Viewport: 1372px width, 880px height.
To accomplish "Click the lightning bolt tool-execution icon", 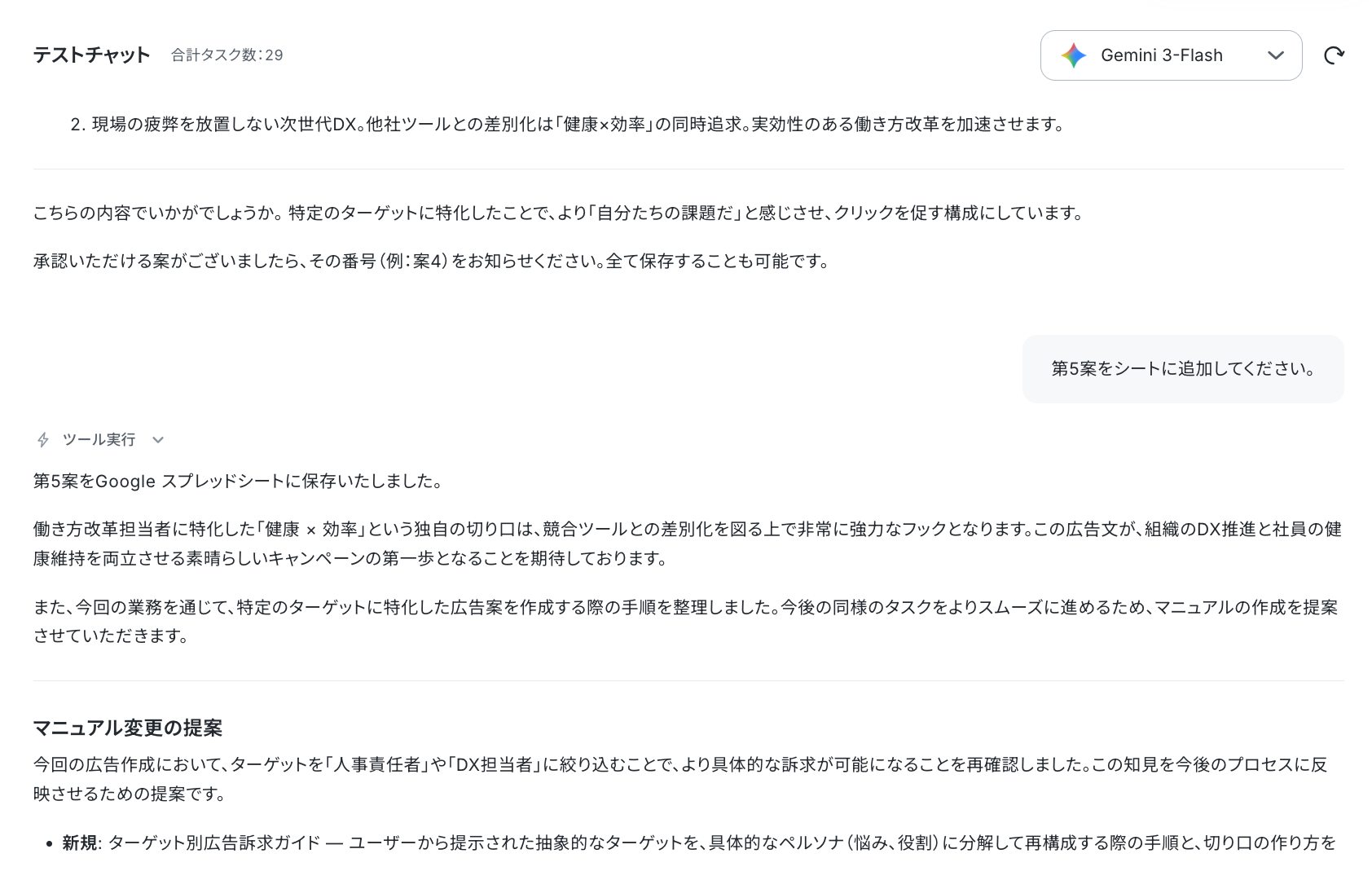I will [x=43, y=440].
